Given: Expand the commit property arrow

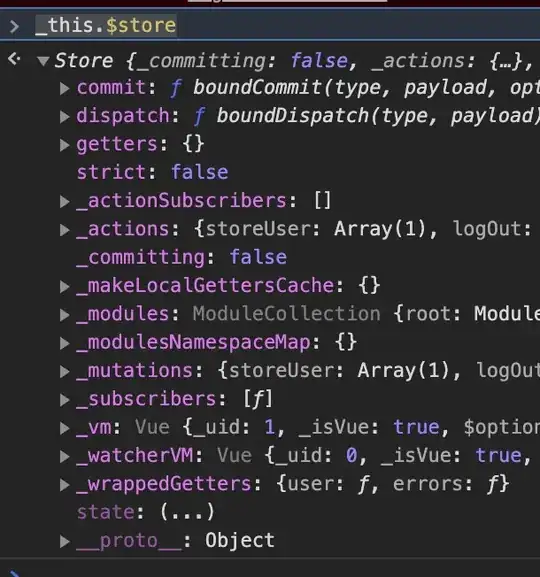Looking at the screenshot, I should [x=65, y=88].
